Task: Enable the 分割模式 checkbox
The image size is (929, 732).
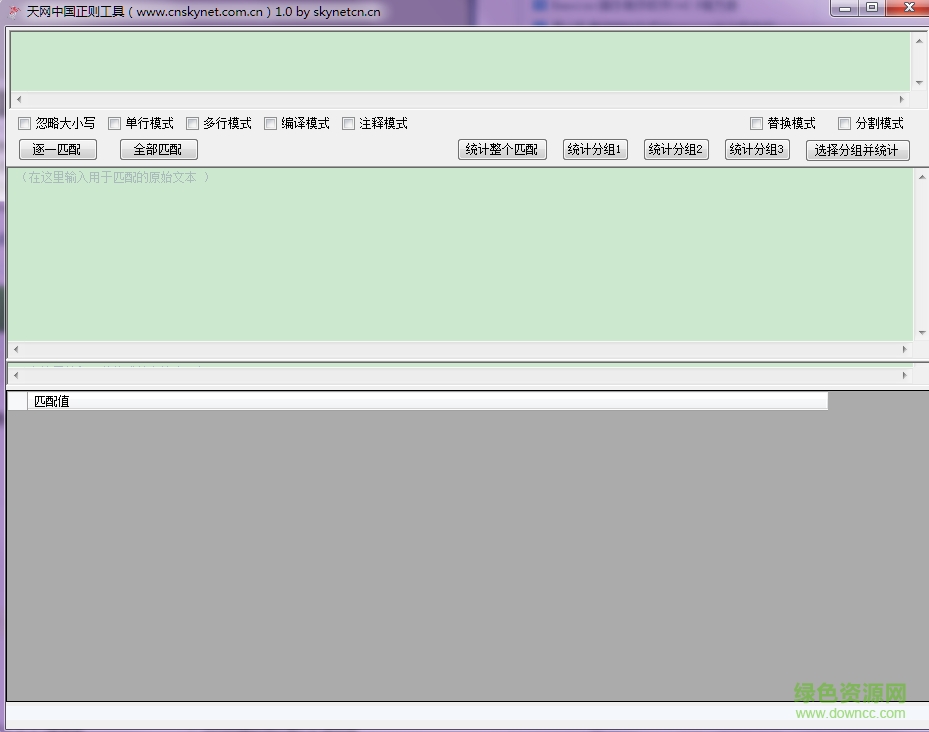Action: coord(846,123)
